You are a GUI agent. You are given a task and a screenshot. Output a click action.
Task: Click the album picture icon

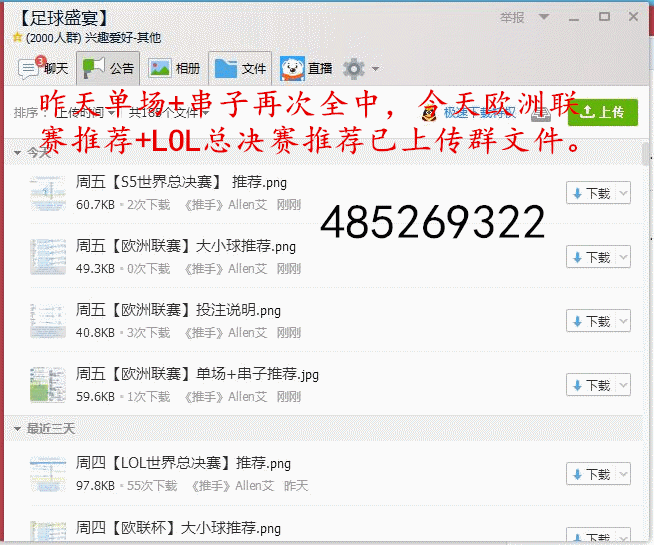pos(160,68)
